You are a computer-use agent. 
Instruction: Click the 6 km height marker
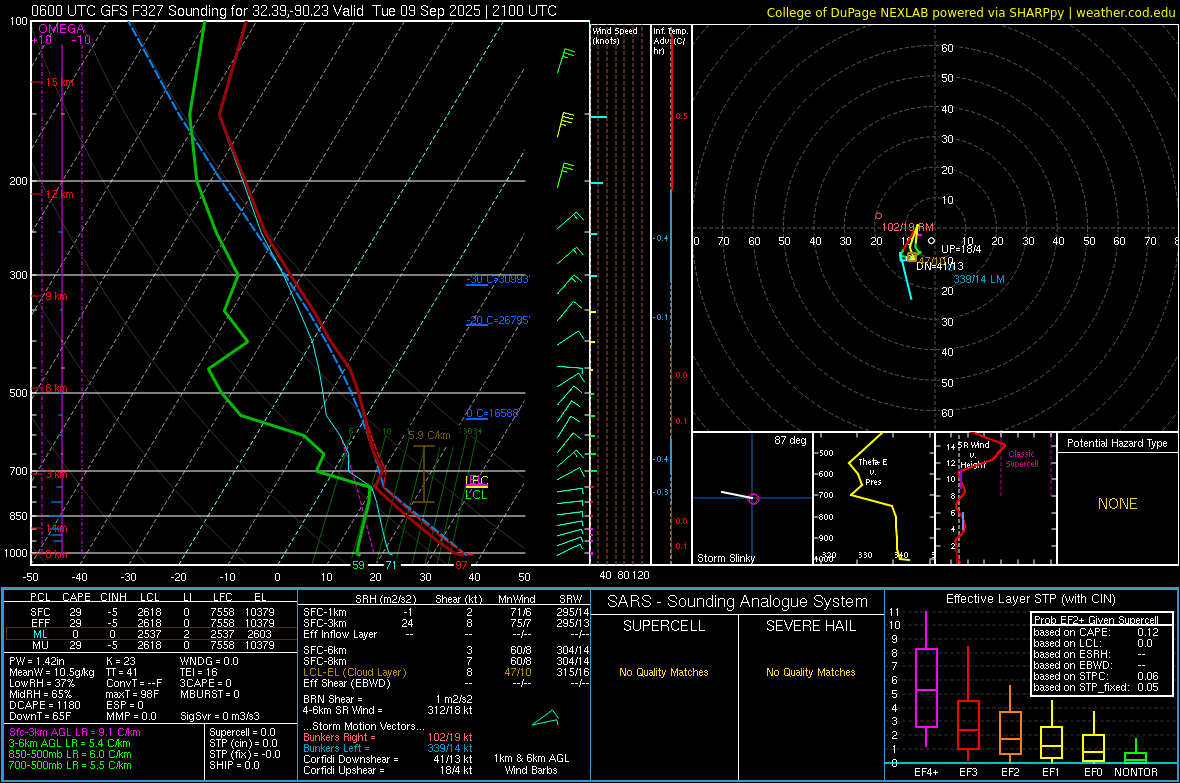[x=56, y=388]
